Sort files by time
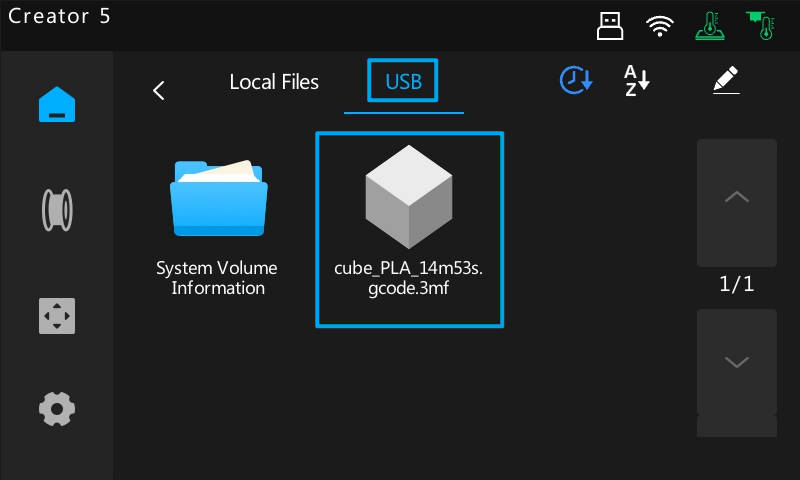Viewport: 800px width, 480px height. [576, 80]
